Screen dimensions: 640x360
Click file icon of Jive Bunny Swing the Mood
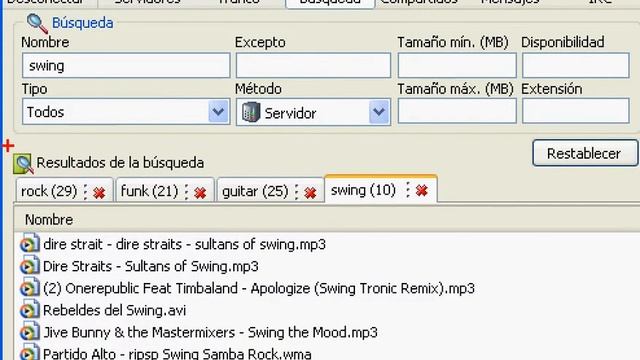tap(30, 331)
